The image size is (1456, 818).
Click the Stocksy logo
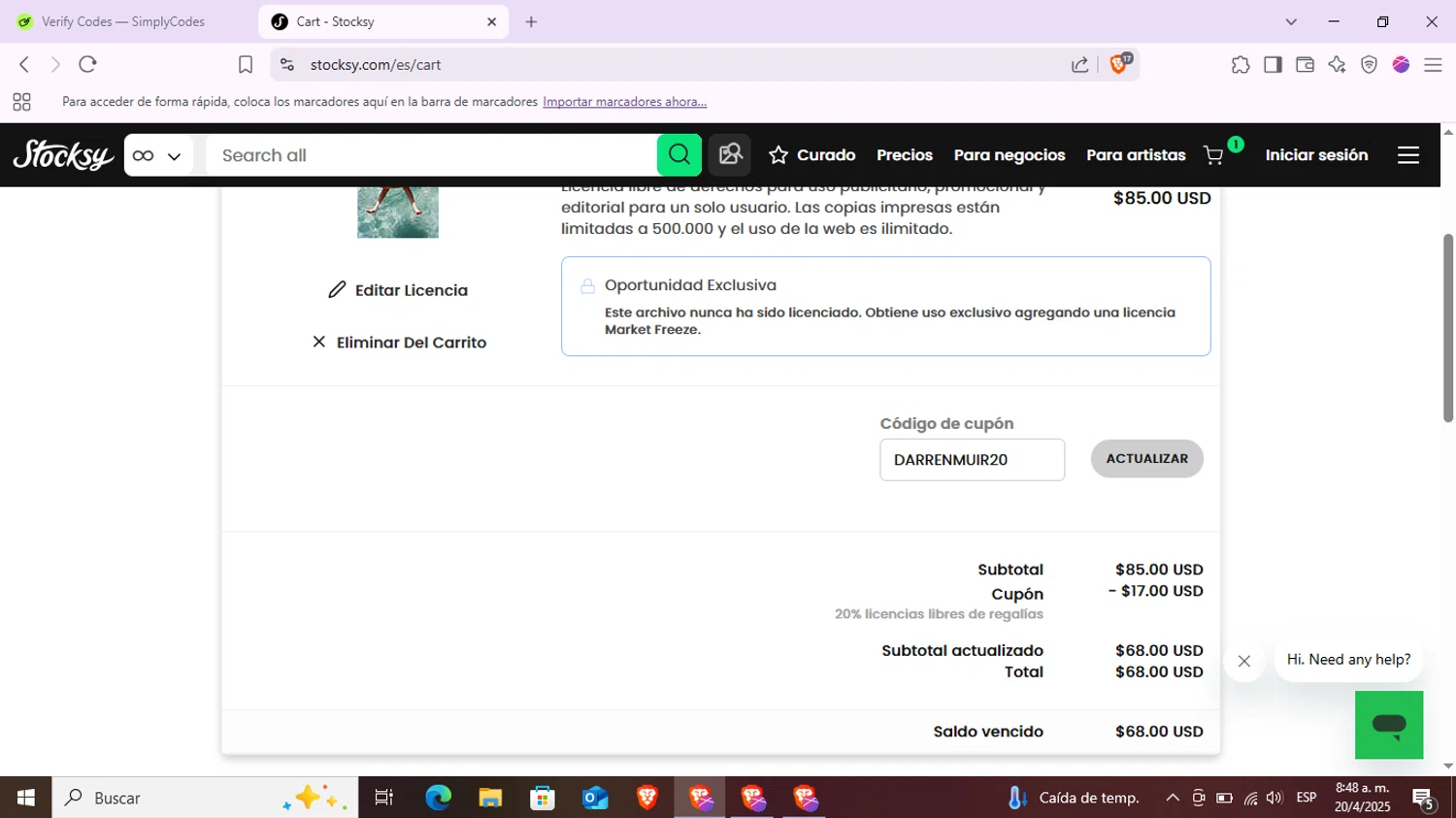coord(63,155)
